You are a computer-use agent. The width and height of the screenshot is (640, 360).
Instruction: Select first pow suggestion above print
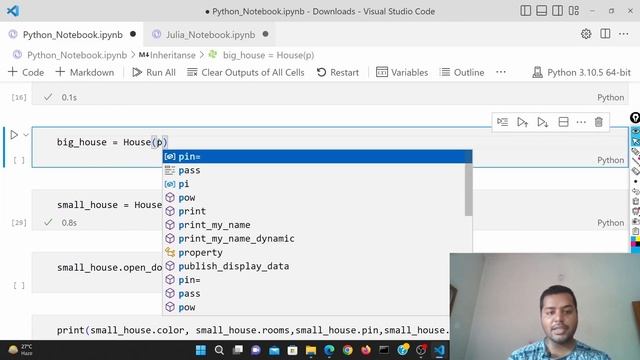click(x=313, y=198)
